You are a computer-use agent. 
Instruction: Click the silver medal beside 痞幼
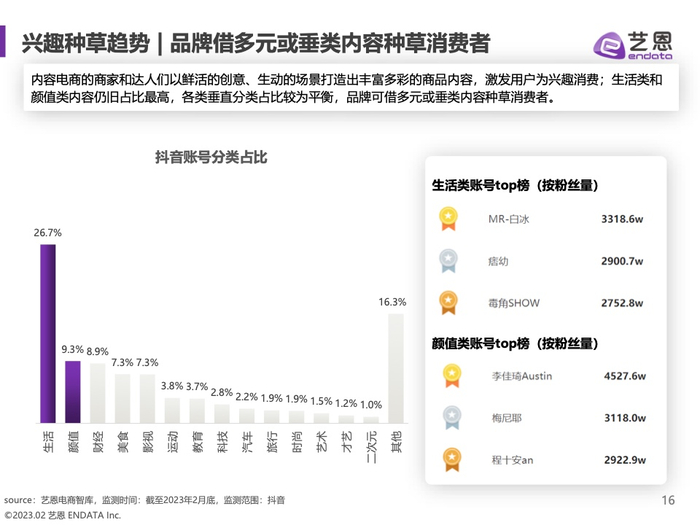448,261
